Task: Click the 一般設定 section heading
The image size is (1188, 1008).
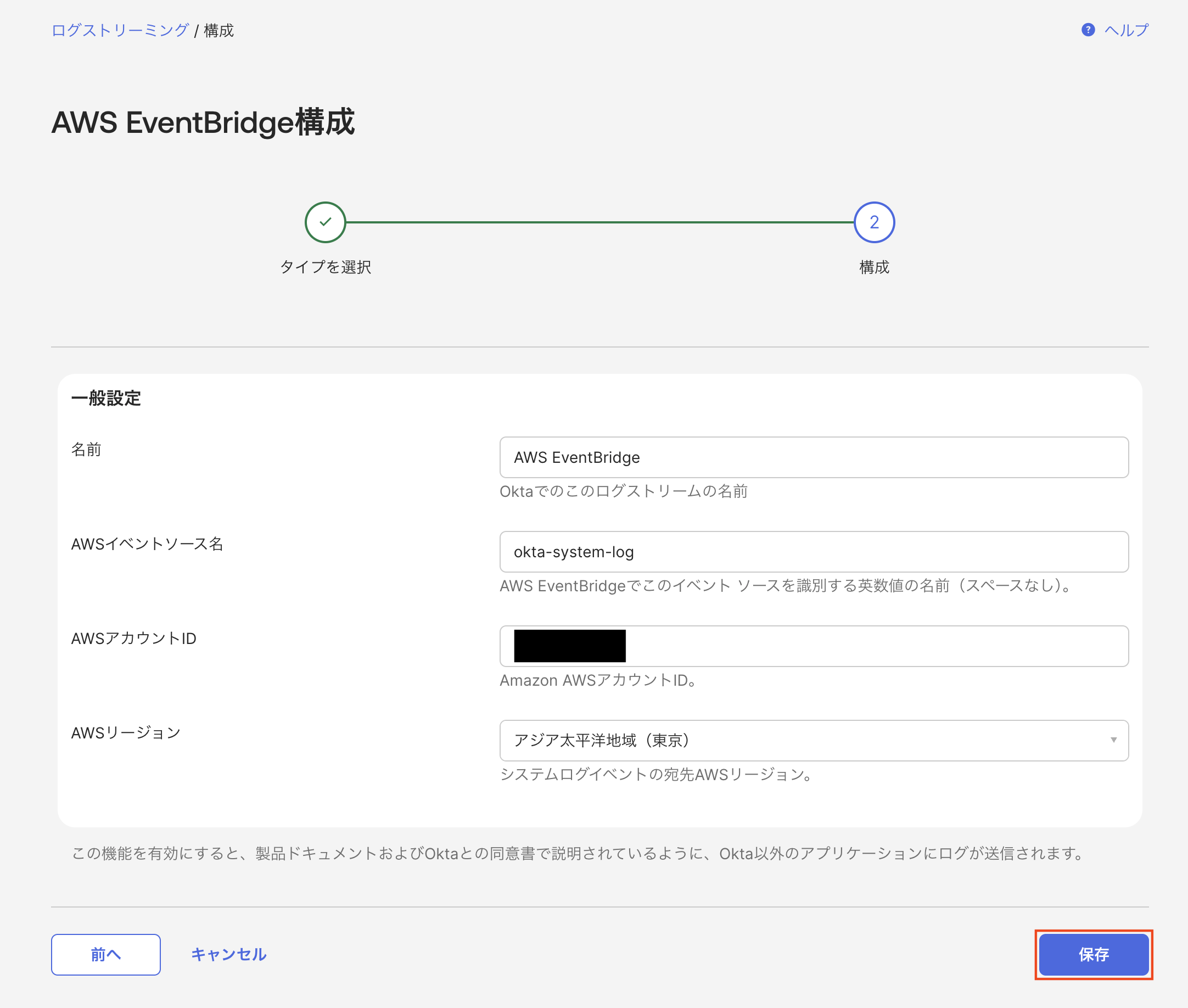Action: tap(108, 399)
